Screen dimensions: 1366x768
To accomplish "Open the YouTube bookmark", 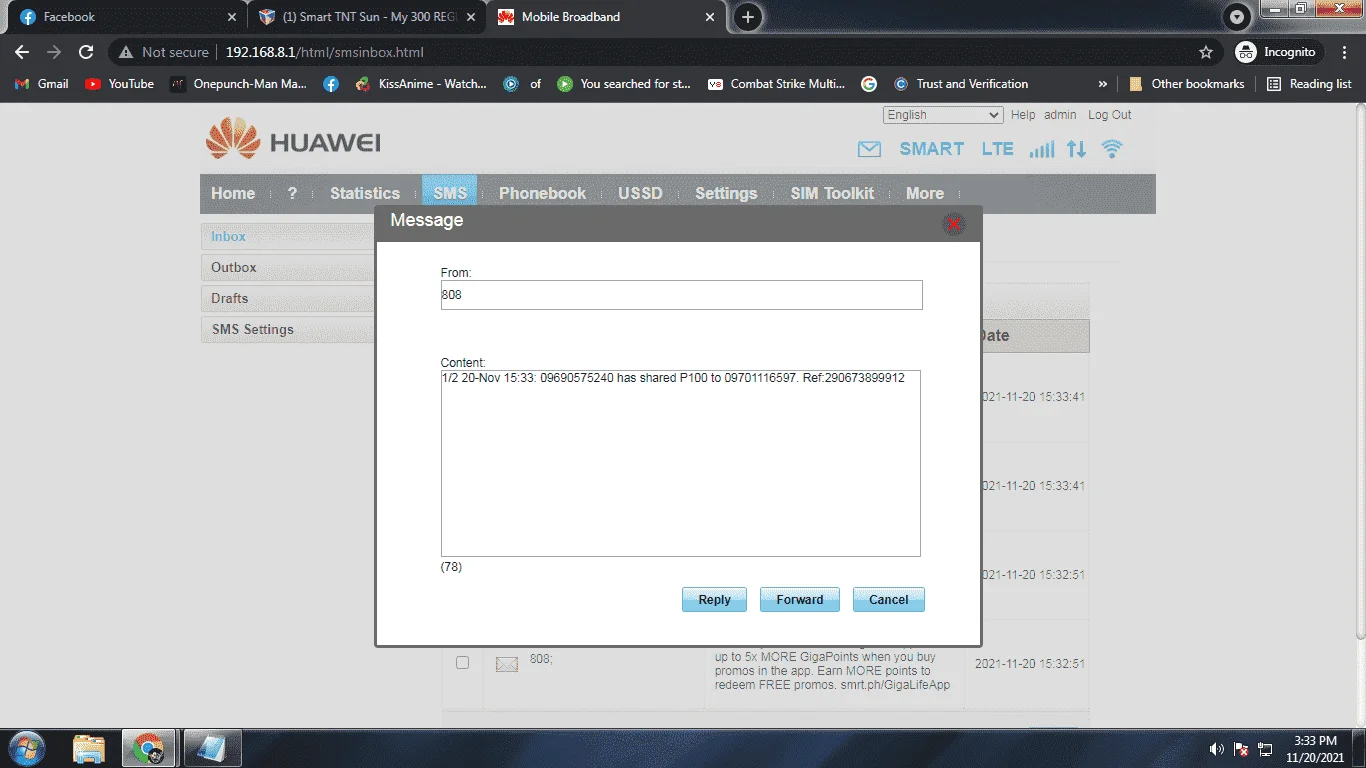I will click(120, 84).
